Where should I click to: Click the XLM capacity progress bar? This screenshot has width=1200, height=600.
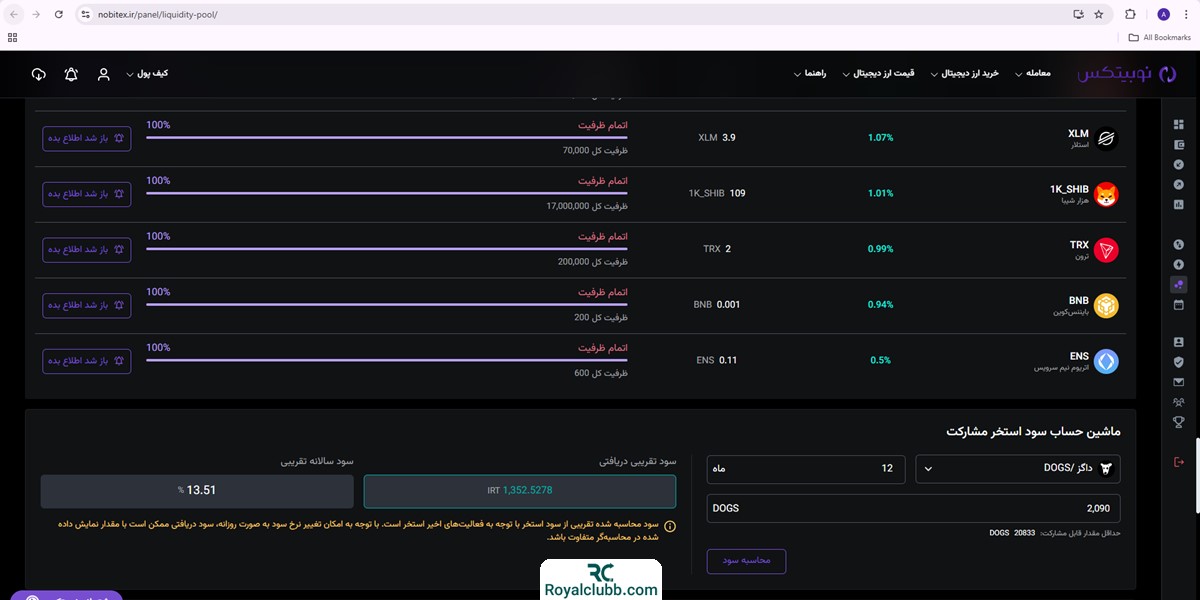coord(387,136)
